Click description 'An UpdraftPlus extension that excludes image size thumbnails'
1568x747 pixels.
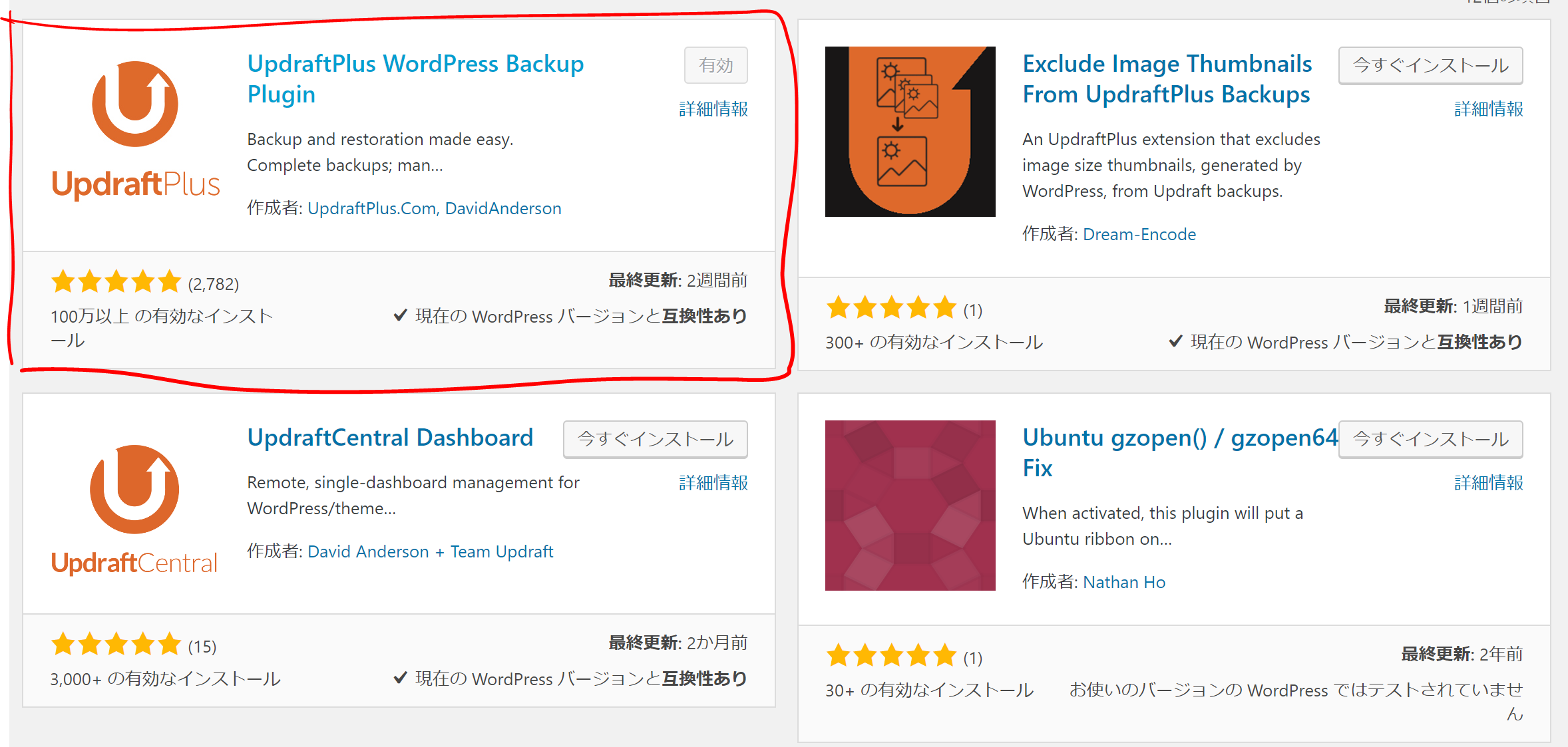(x=1171, y=165)
